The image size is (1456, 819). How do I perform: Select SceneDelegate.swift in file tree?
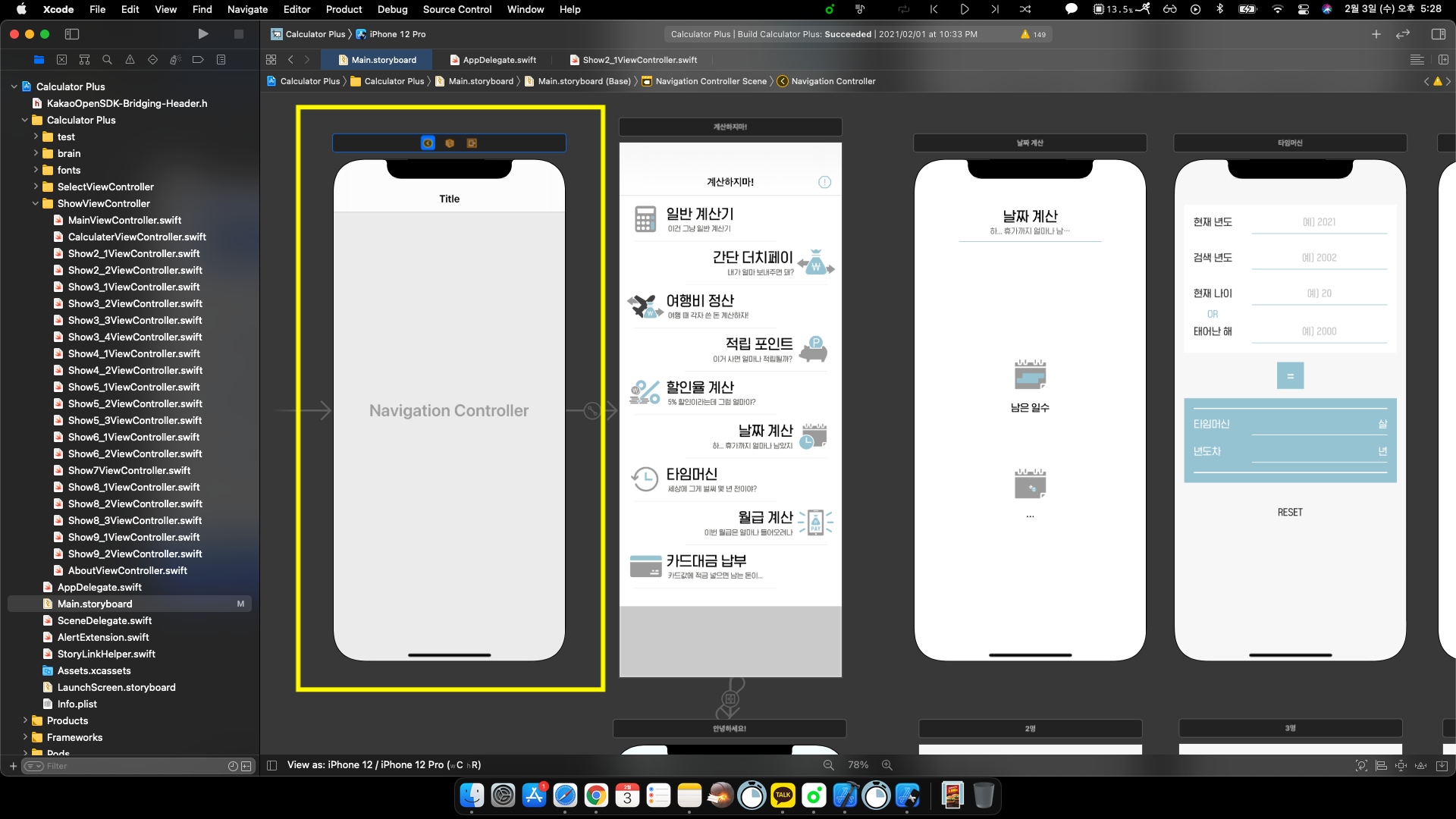tap(104, 620)
